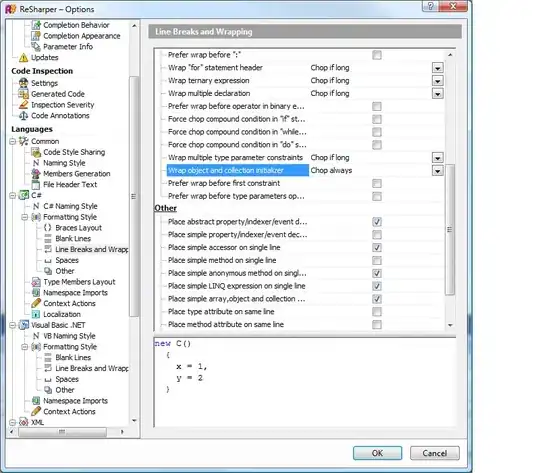Image resolution: width=540 pixels, height=473 pixels.
Task: Uncheck place abstract property/indexer/event checkbox
Action: click(377, 222)
